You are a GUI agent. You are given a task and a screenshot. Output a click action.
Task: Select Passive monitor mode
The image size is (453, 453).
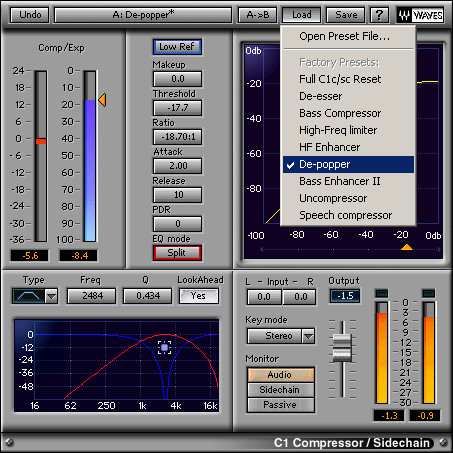pos(280,405)
